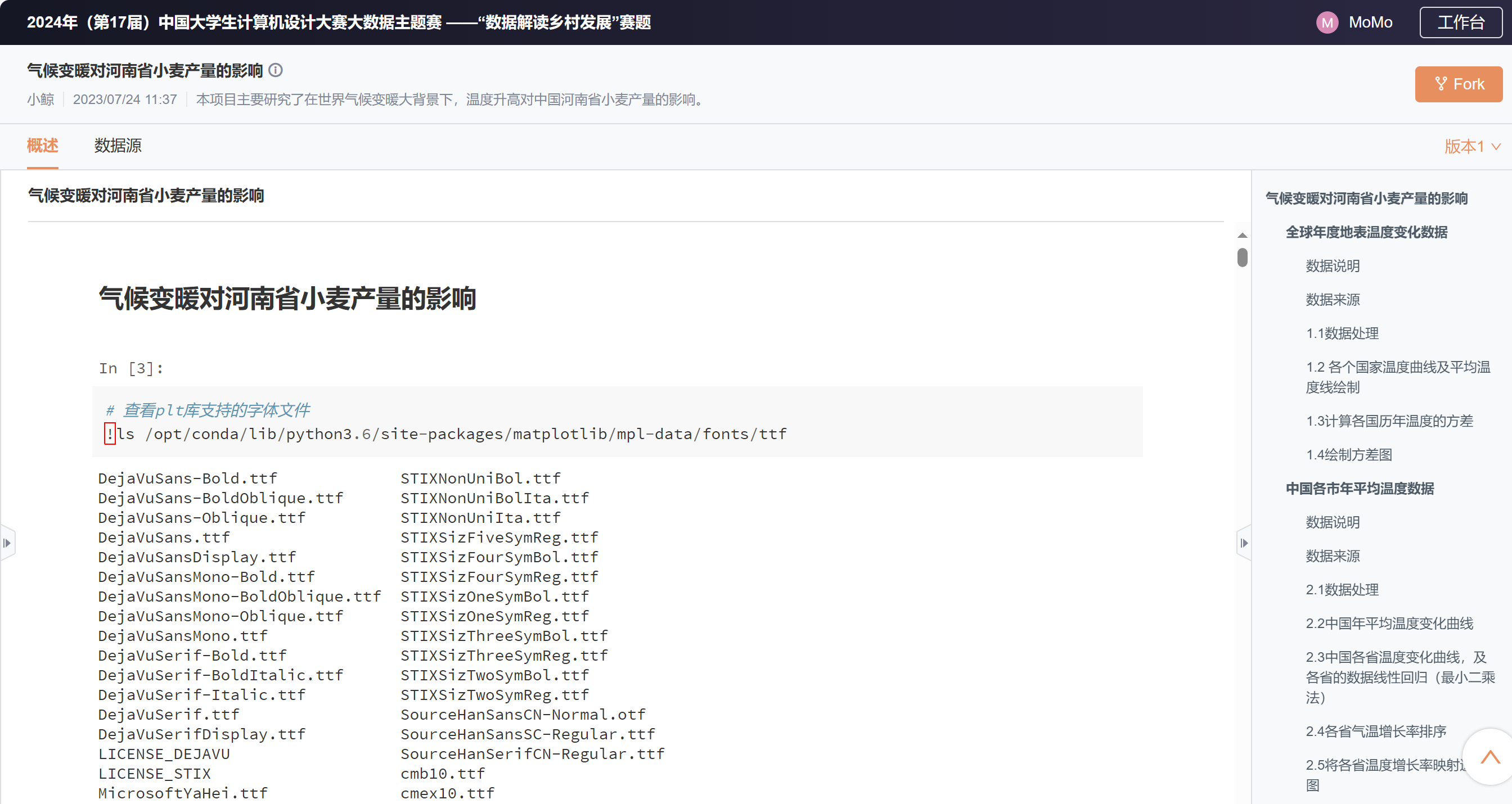This screenshot has width=1512, height=804.
Task: Go to 2.2中国年平均温度变化曲线
Action: (x=1389, y=624)
